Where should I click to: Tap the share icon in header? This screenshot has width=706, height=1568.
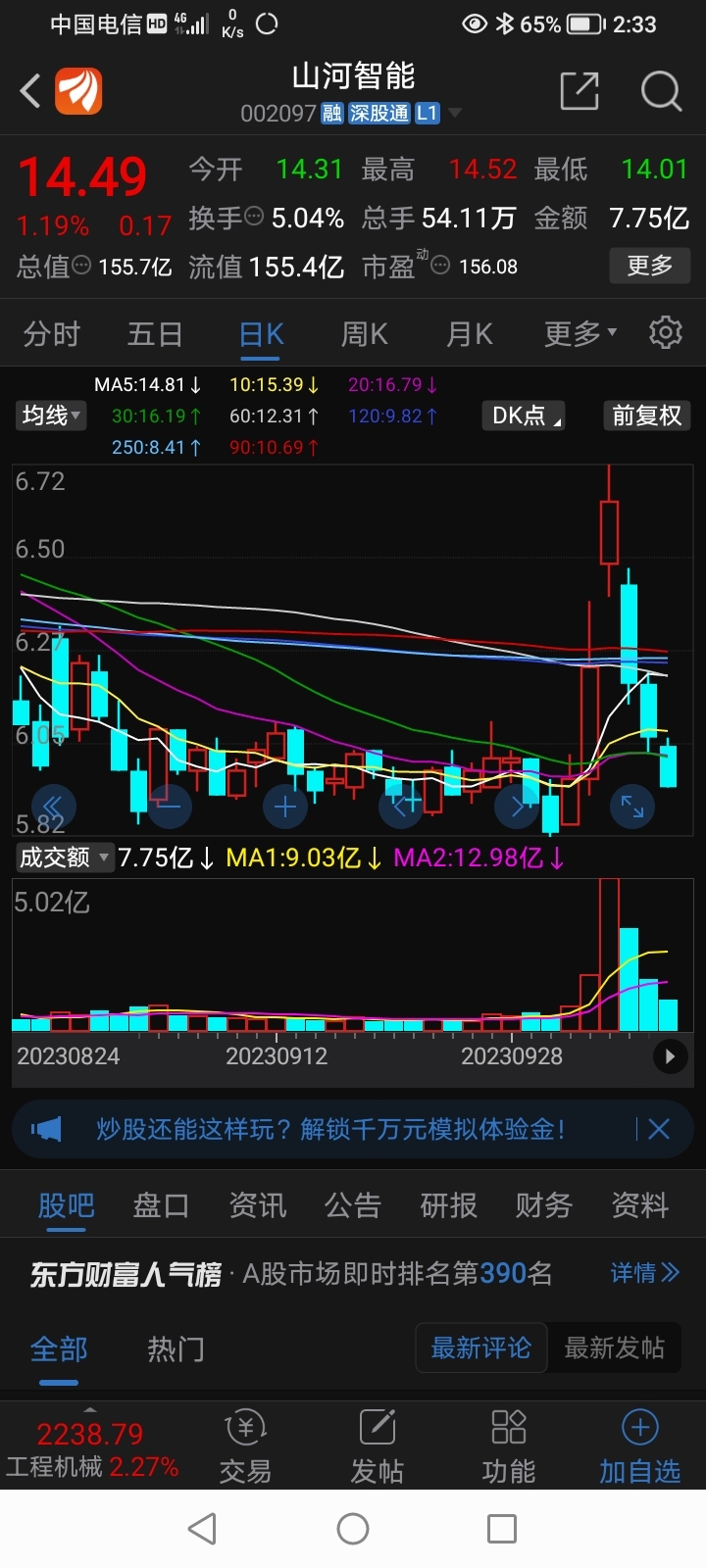click(x=579, y=91)
